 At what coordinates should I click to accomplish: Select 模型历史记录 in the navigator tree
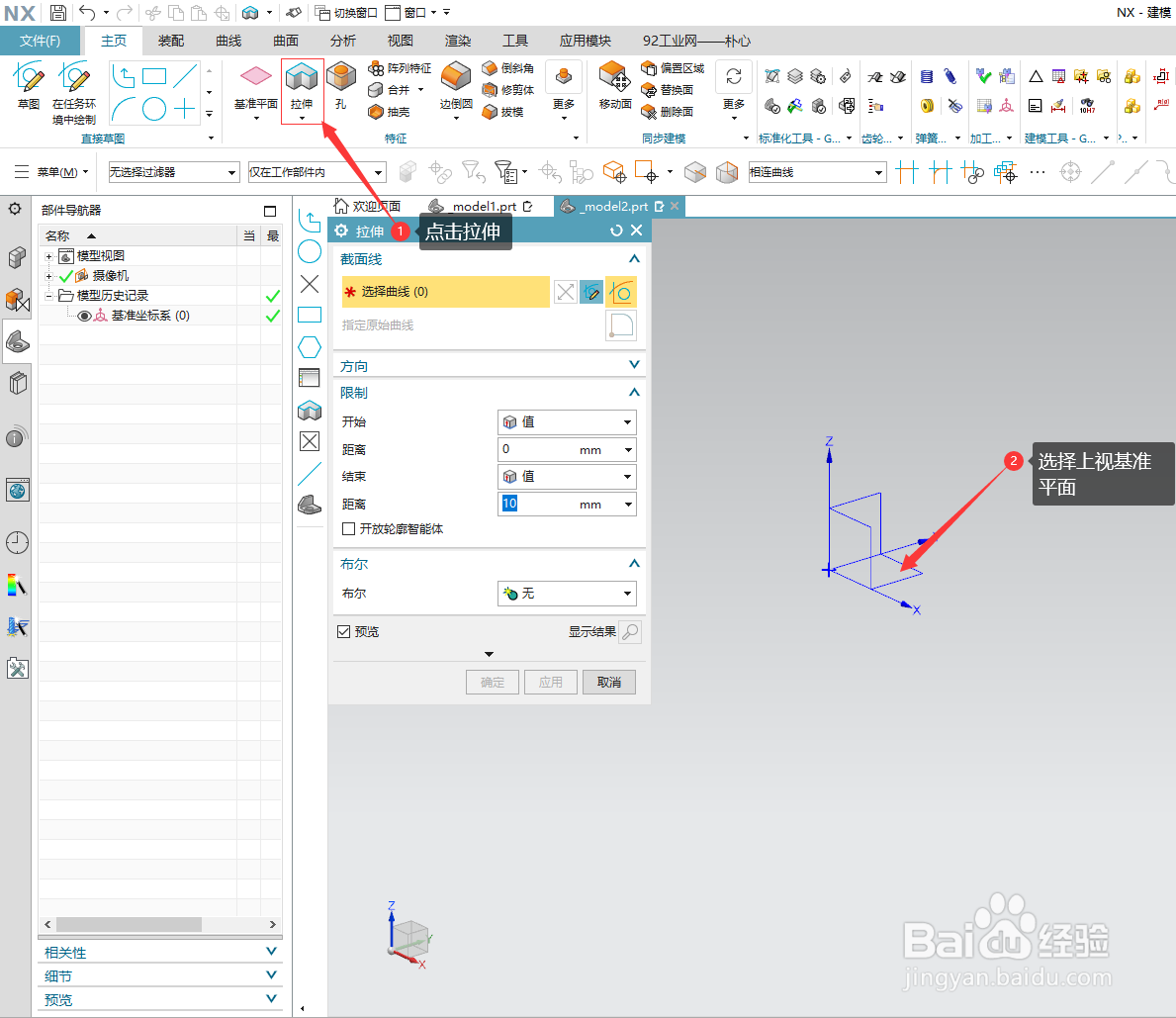[113, 296]
